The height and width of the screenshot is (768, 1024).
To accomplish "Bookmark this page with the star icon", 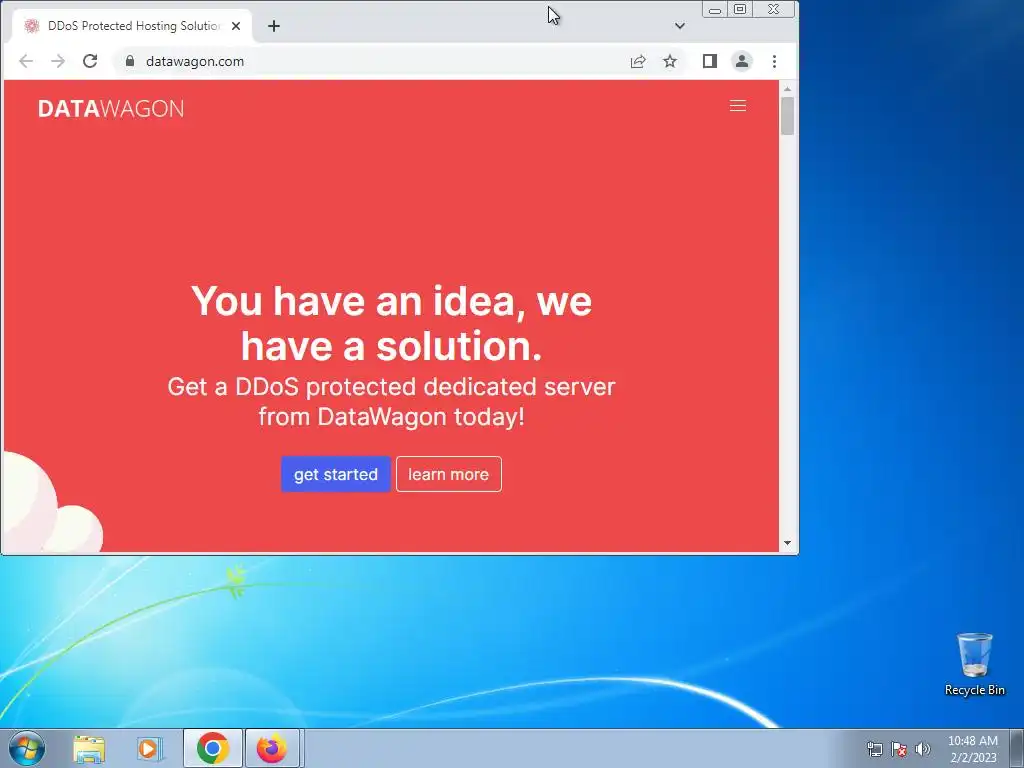I will click(x=670, y=61).
